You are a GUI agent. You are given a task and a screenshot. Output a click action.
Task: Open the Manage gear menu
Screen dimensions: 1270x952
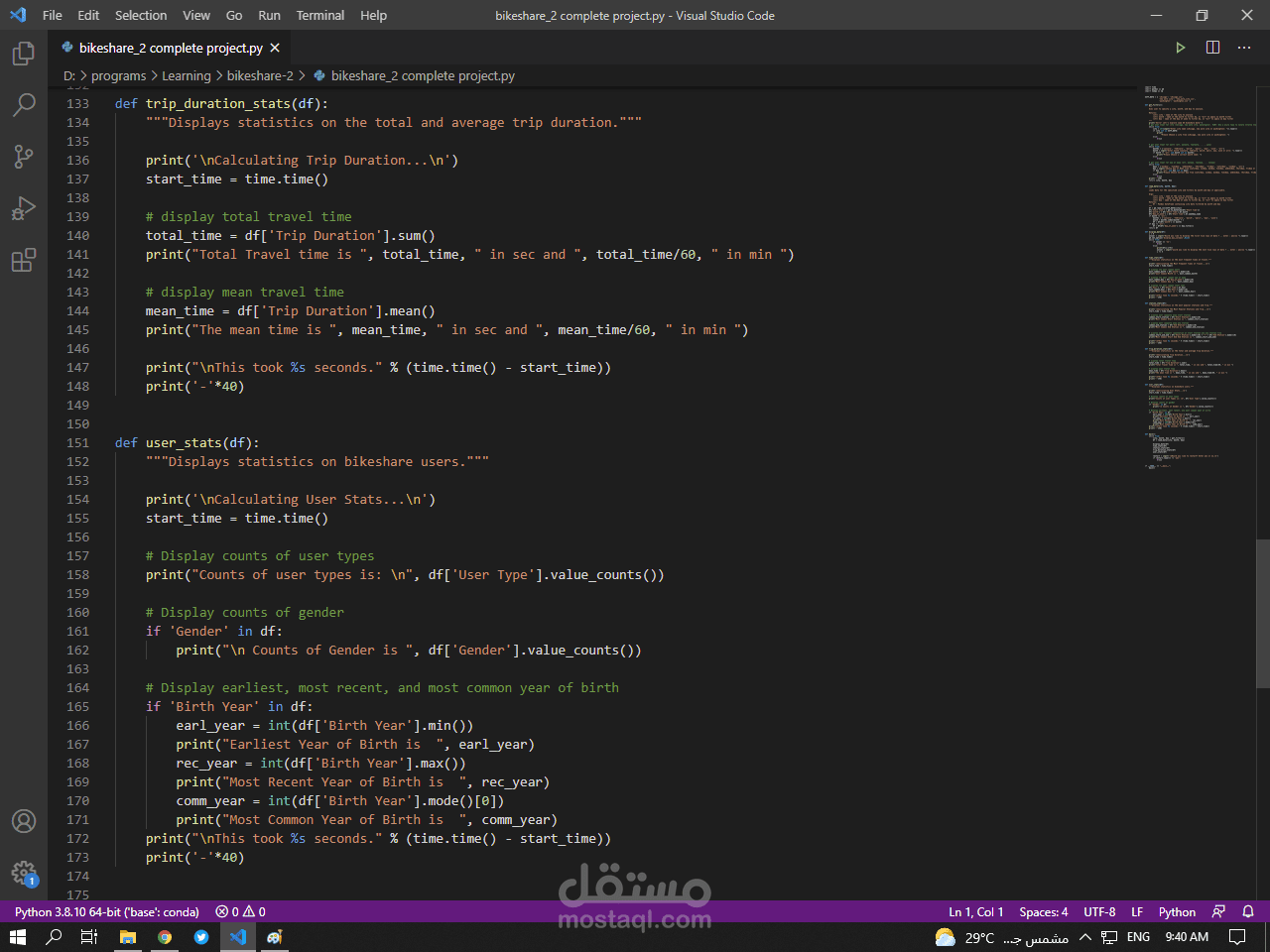click(24, 873)
